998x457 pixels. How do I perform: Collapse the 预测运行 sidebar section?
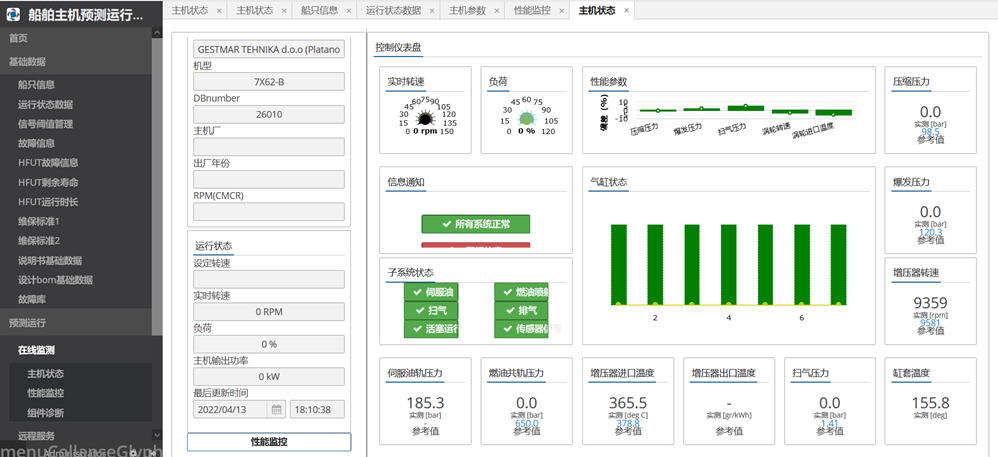[x=80, y=323]
